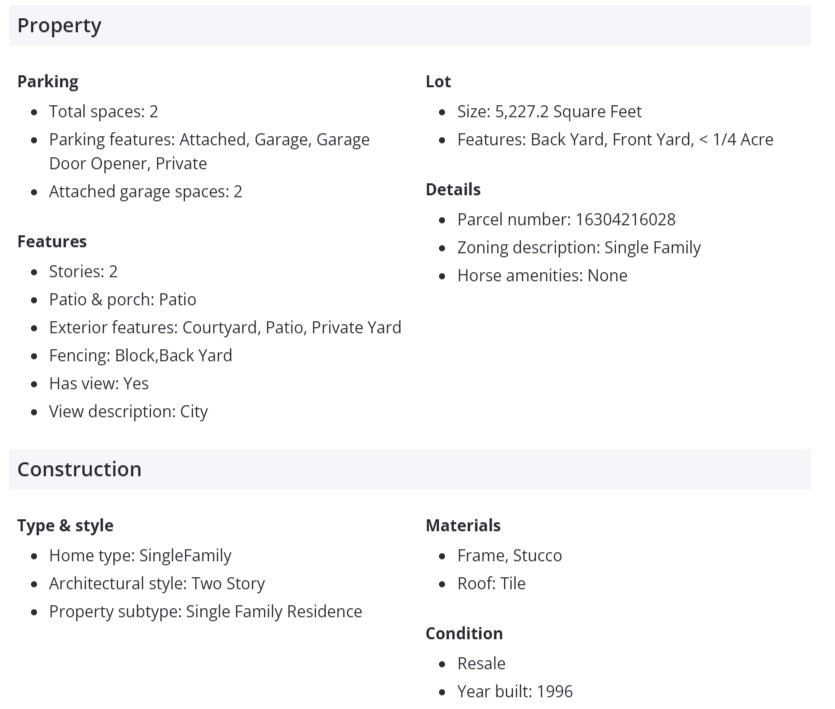The height and width of the screenshot is (709, 835).
Task: Click the Roof: Tile item
Action: (x=491, y=584)
